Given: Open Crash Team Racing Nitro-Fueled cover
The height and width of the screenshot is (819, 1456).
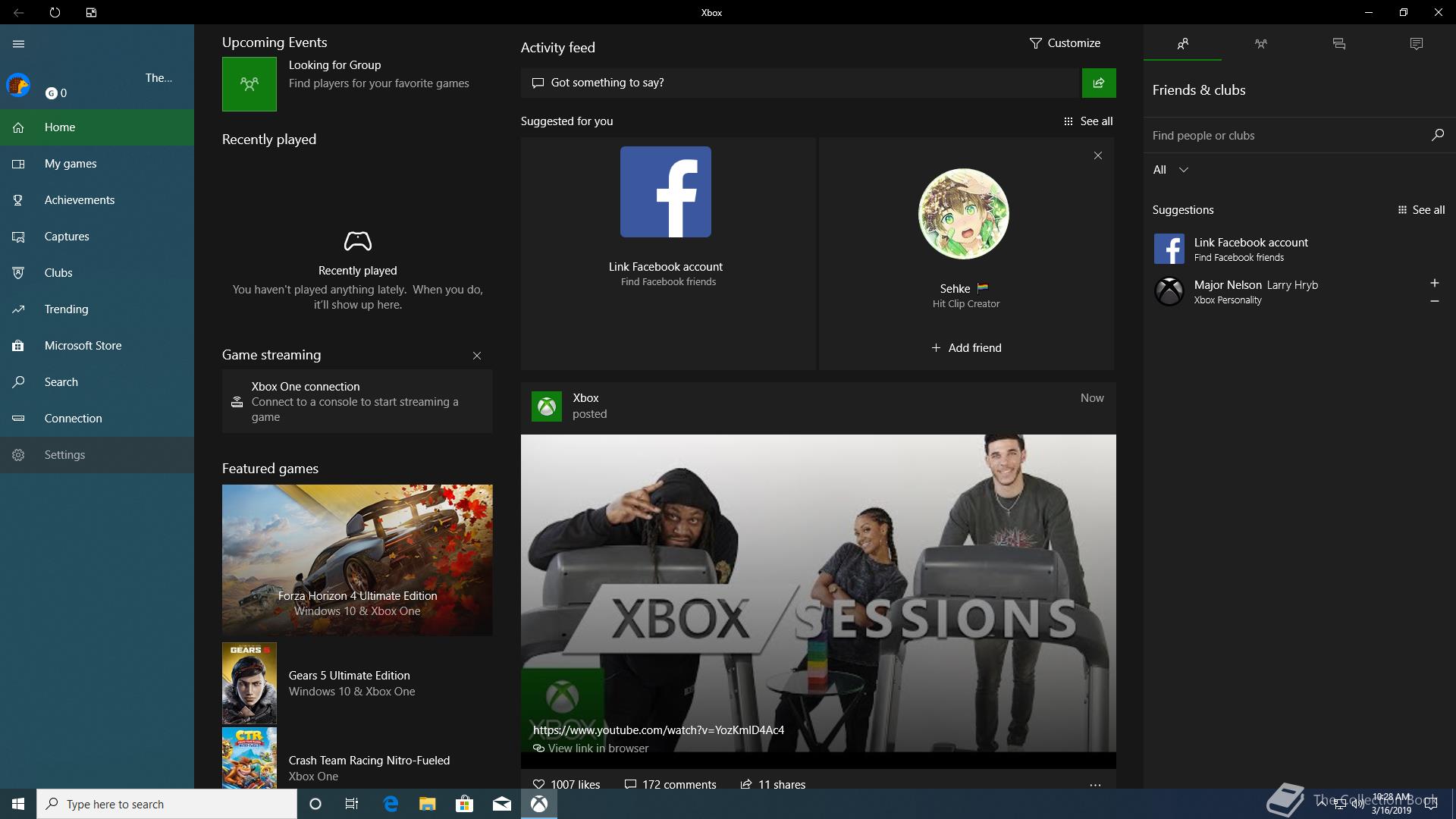Looking at the screenshot, I should click(x=249, y=758).
